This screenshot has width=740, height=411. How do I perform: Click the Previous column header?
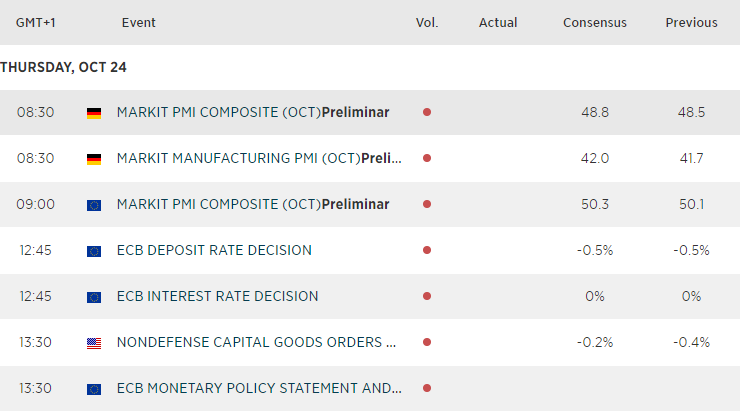click(691, 22)
